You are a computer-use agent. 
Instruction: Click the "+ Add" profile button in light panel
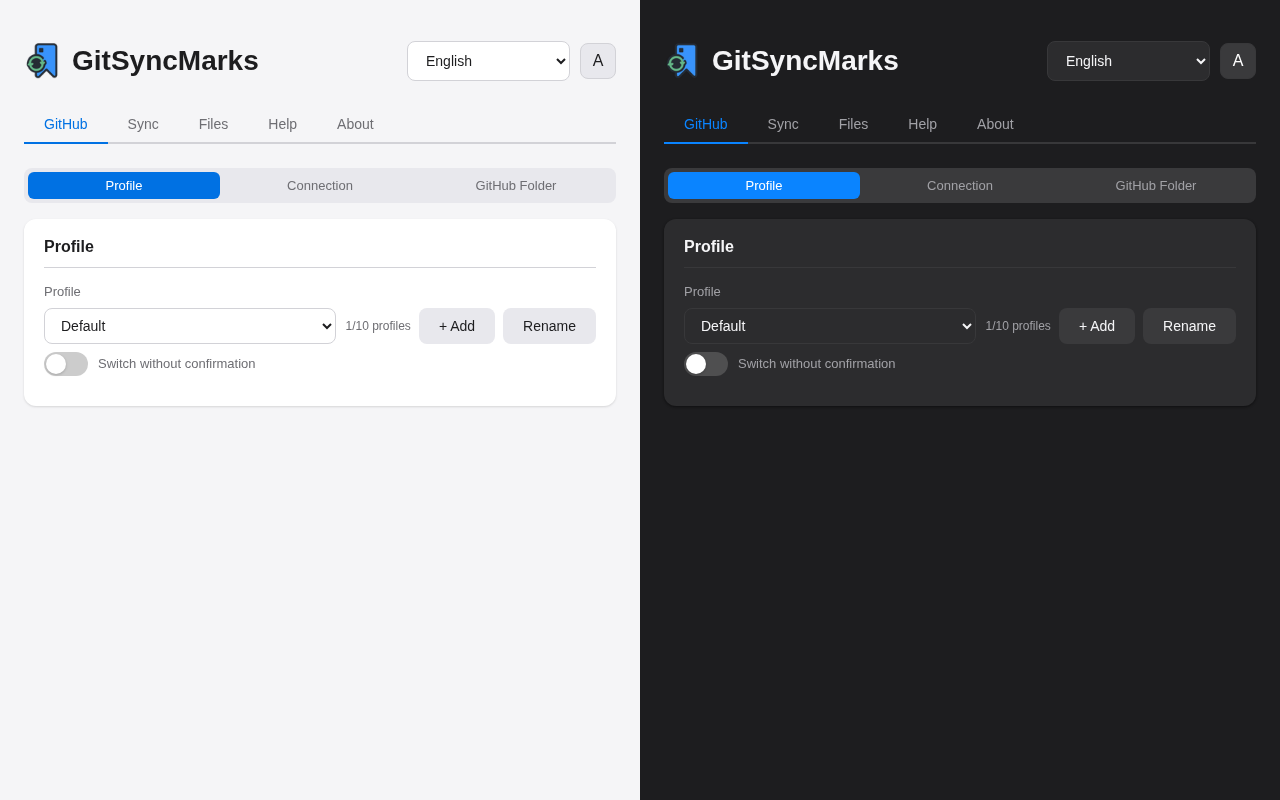point(456,326)
